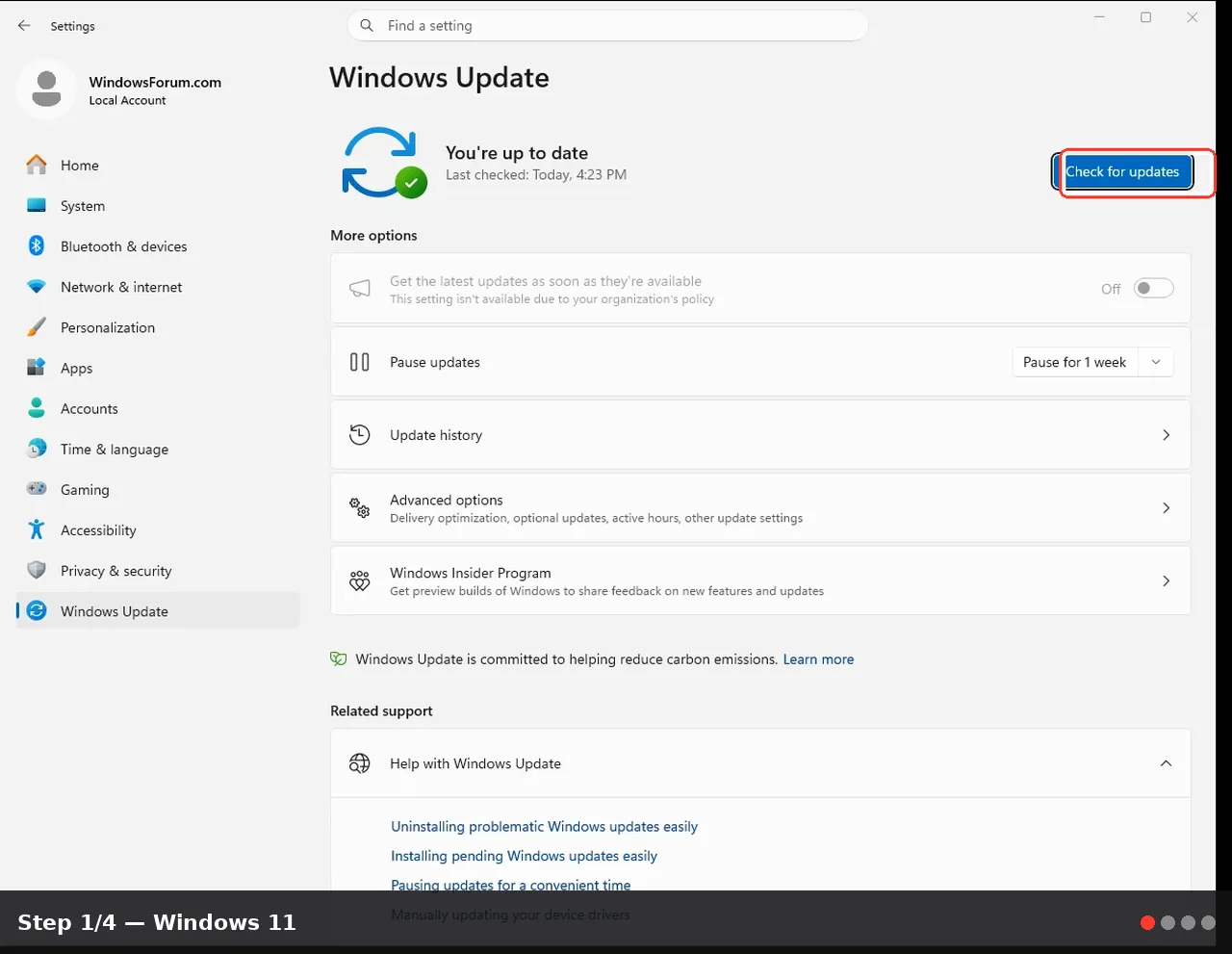Click the Gaming controller icon in sidebar

37,489
